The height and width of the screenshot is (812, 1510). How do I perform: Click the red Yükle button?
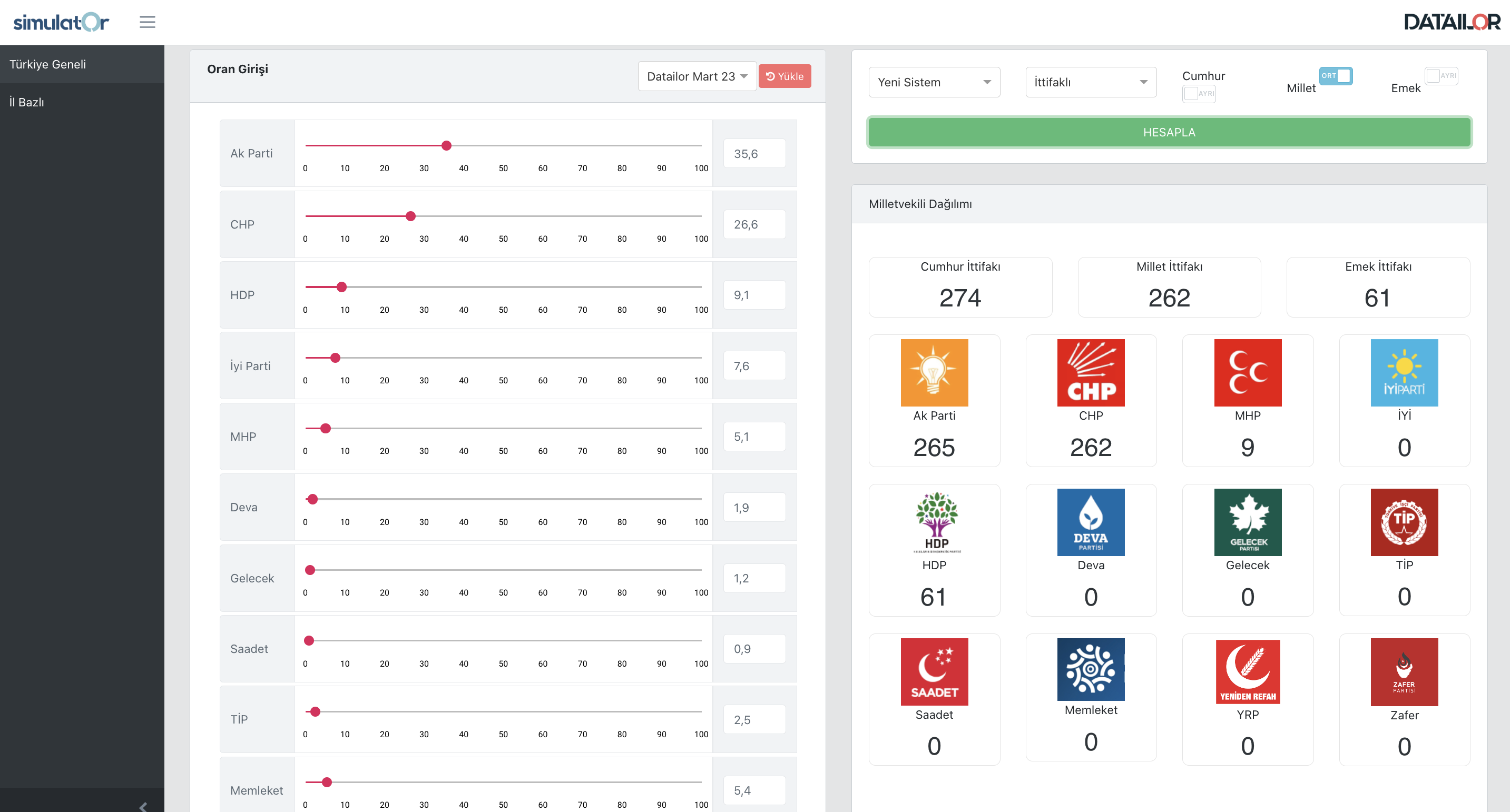click(x=785, y=77)
